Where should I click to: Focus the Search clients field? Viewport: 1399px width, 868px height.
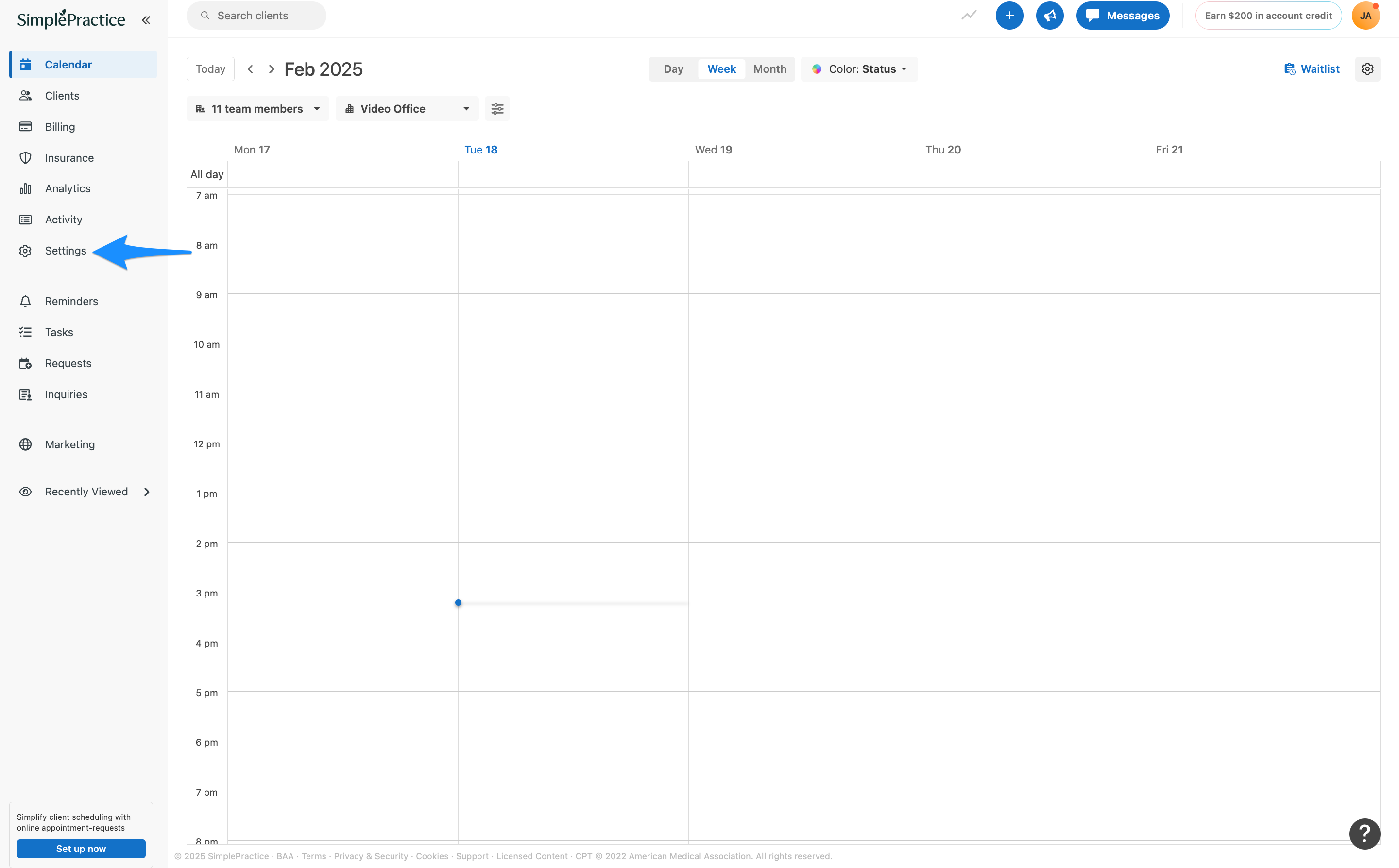tap(256, 16)
